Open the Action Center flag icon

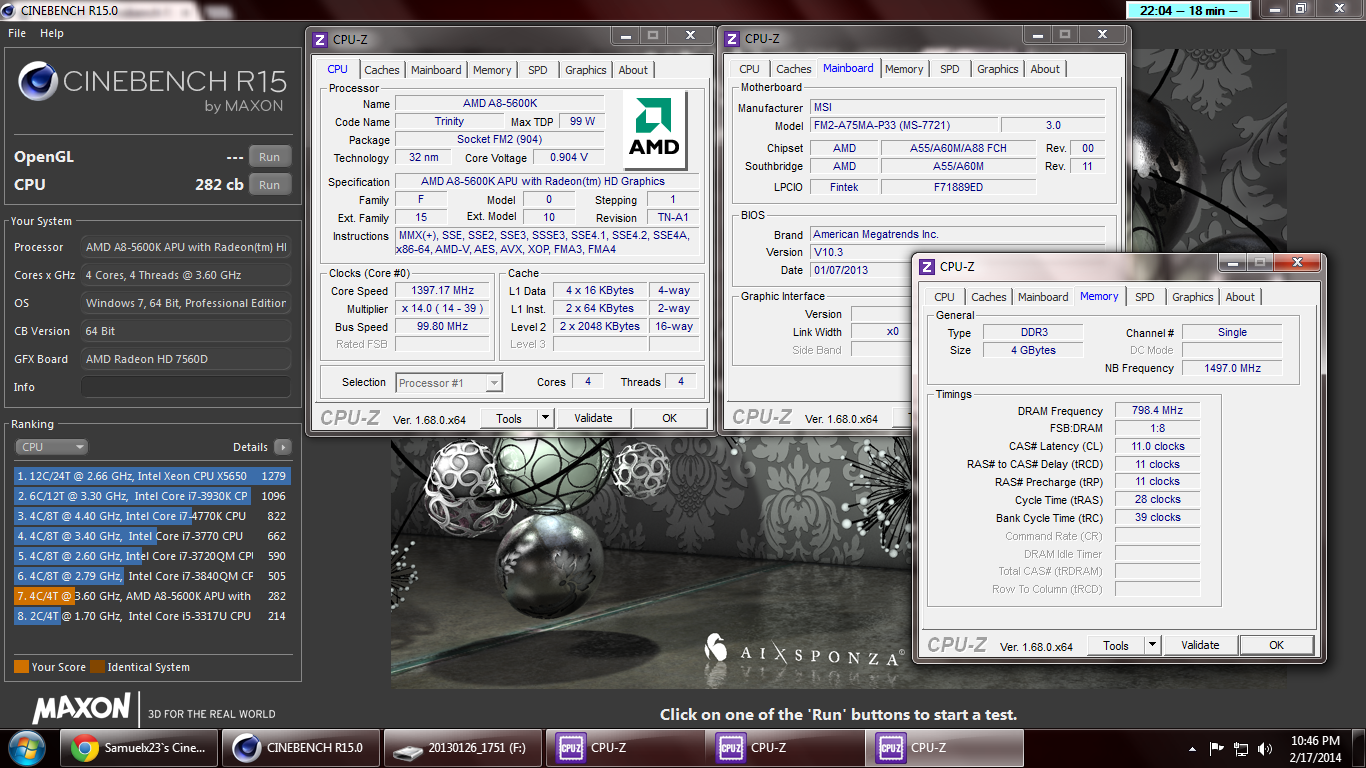click(x=1217, y=748)
